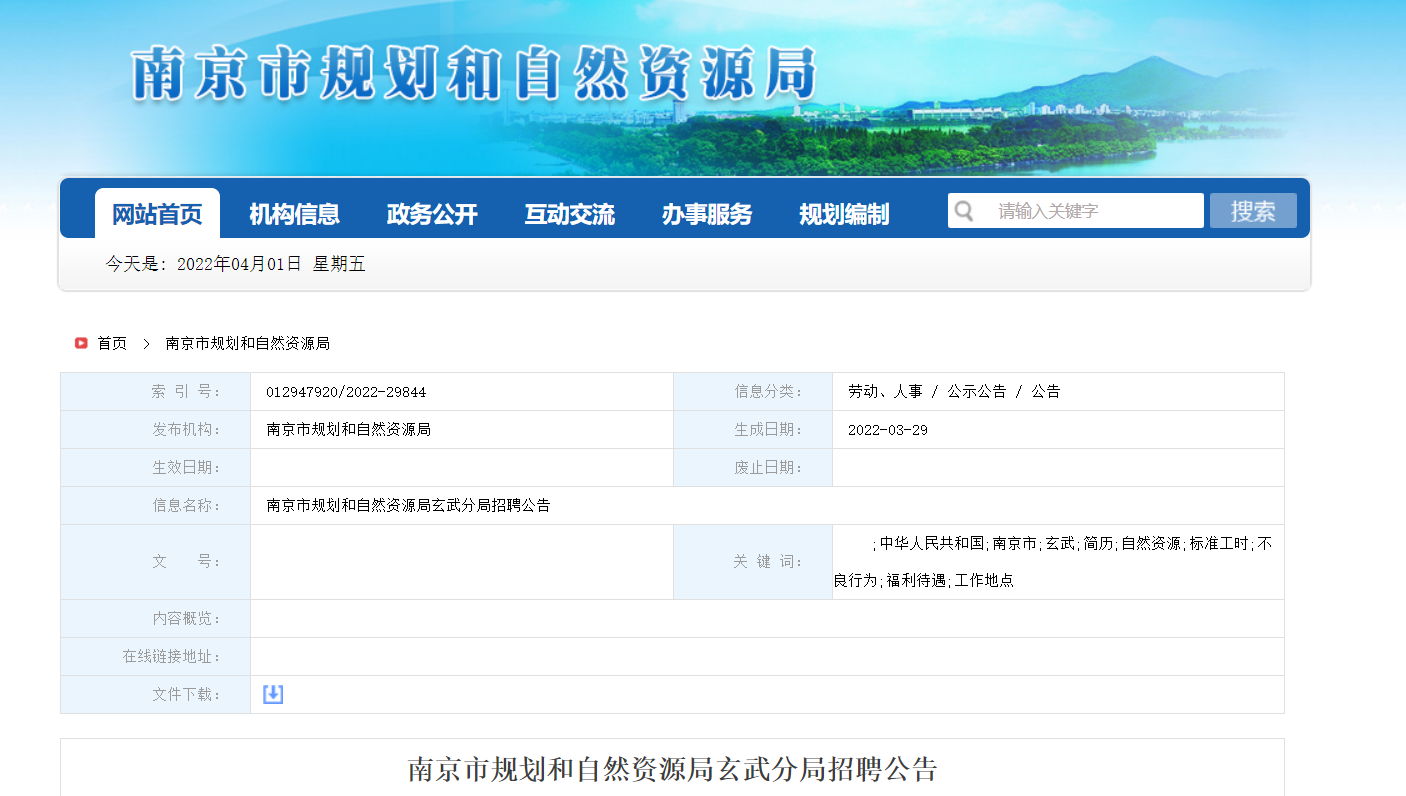Click the 索引号 label cell
The width and height of the screenshot is (1406, 796).
pyautogui.click(x=156, y=392)
